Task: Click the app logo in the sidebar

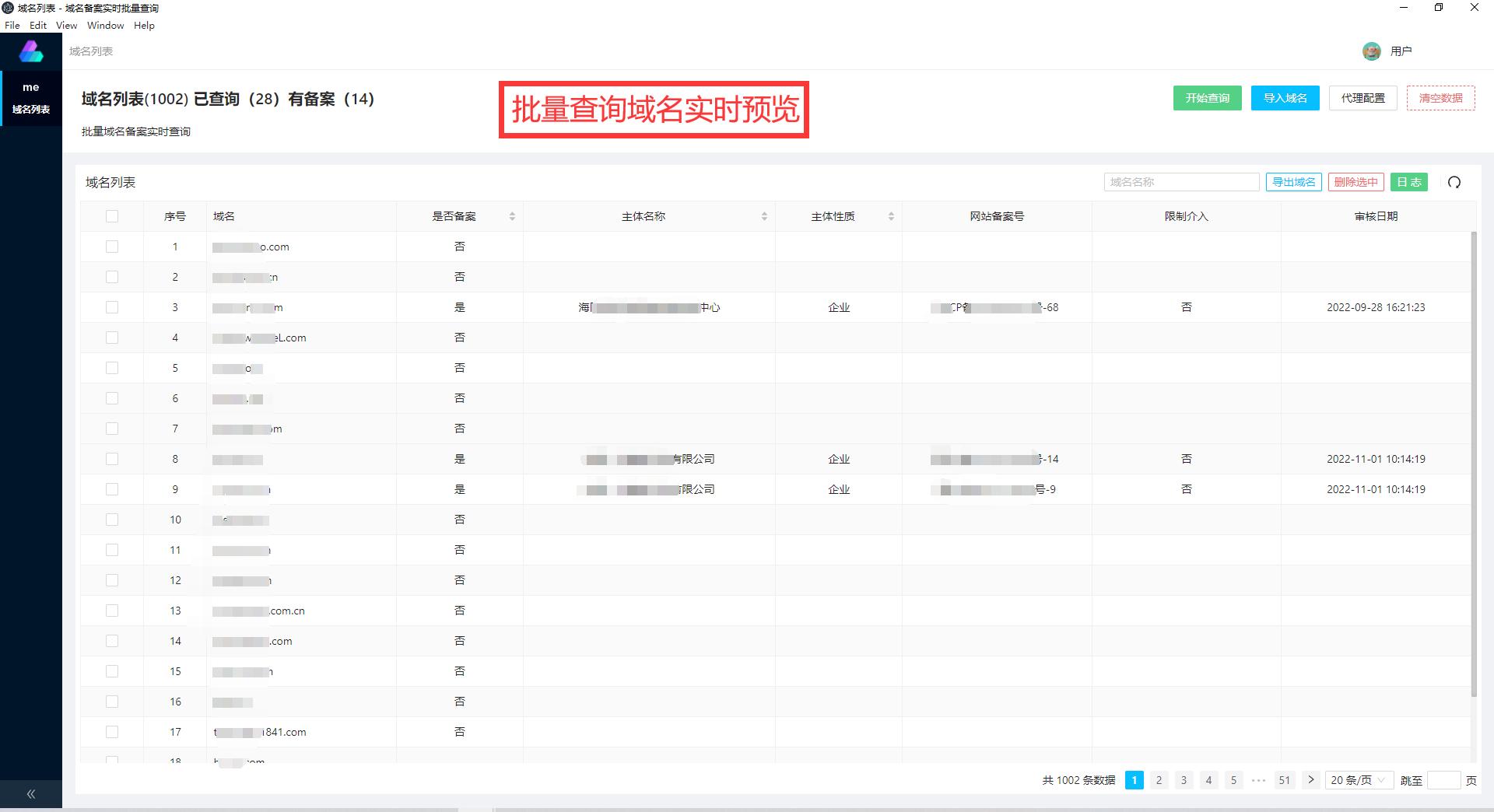Action: coord(30,51)
